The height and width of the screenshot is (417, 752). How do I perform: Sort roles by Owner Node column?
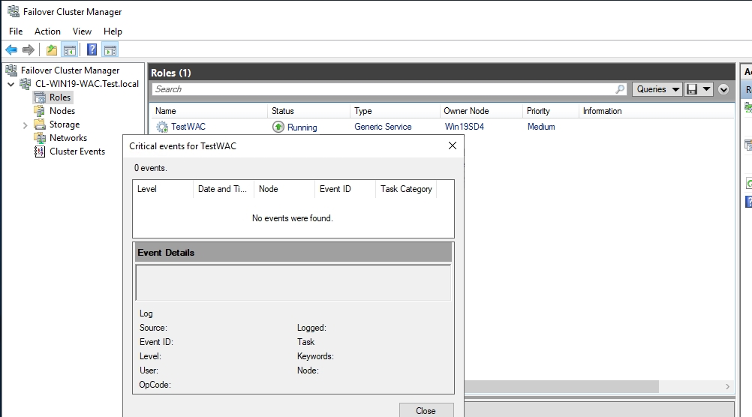(x=481, y=111)
